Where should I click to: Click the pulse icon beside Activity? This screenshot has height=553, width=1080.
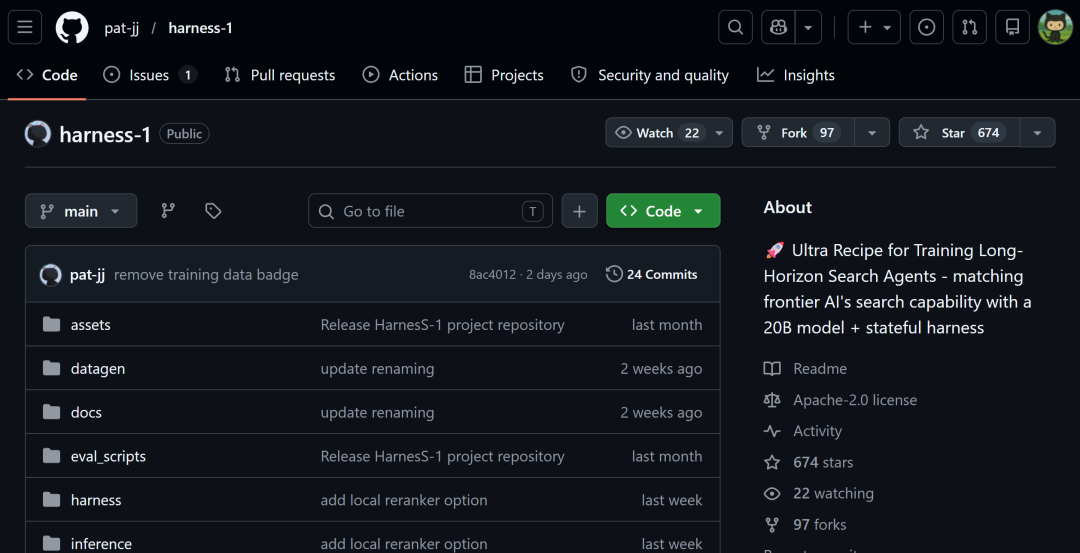click(x=772, y=431)
